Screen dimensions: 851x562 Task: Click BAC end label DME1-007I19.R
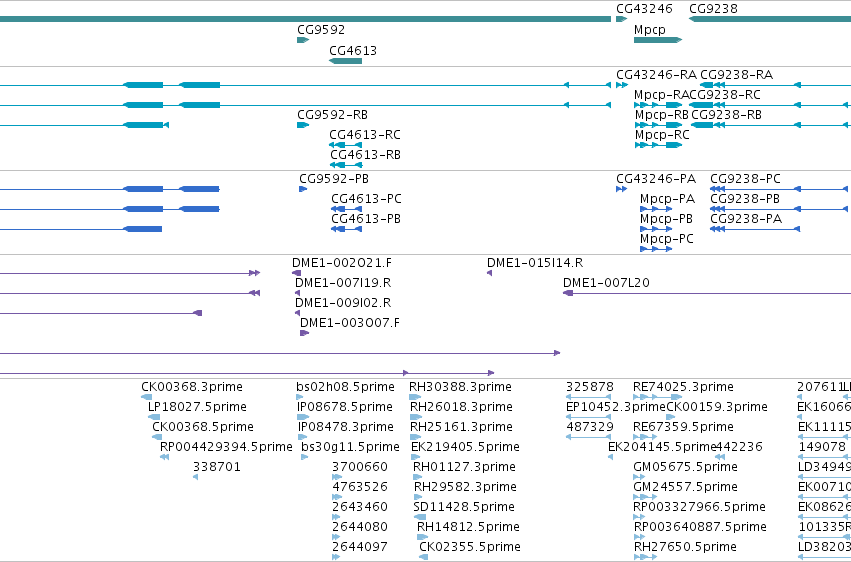343,283
